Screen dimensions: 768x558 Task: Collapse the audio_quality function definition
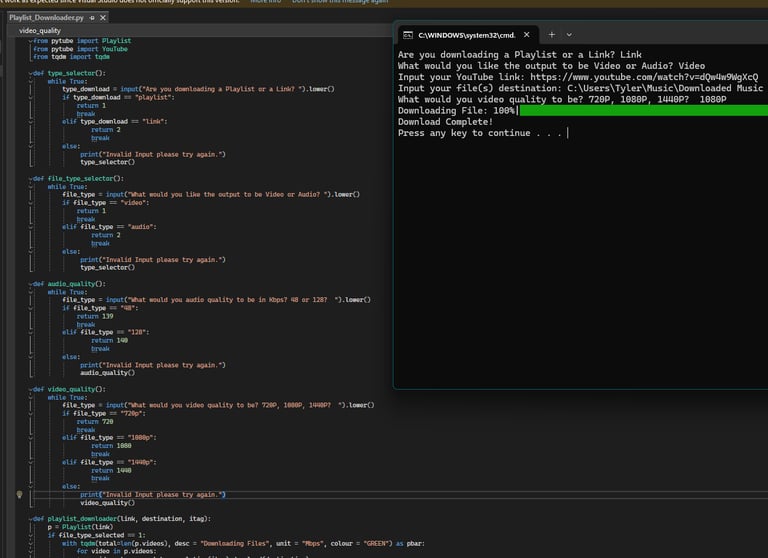[32, 283]
